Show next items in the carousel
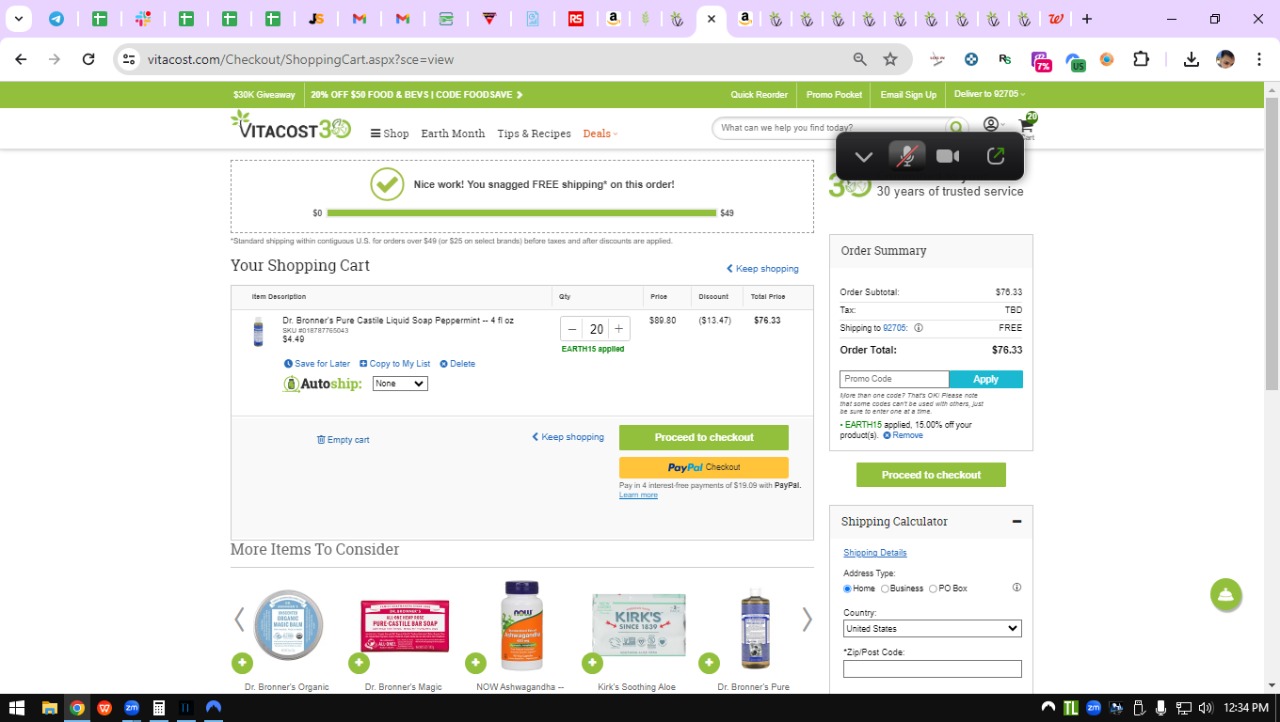The image size is (1280, 722). (x=807, y=620)
